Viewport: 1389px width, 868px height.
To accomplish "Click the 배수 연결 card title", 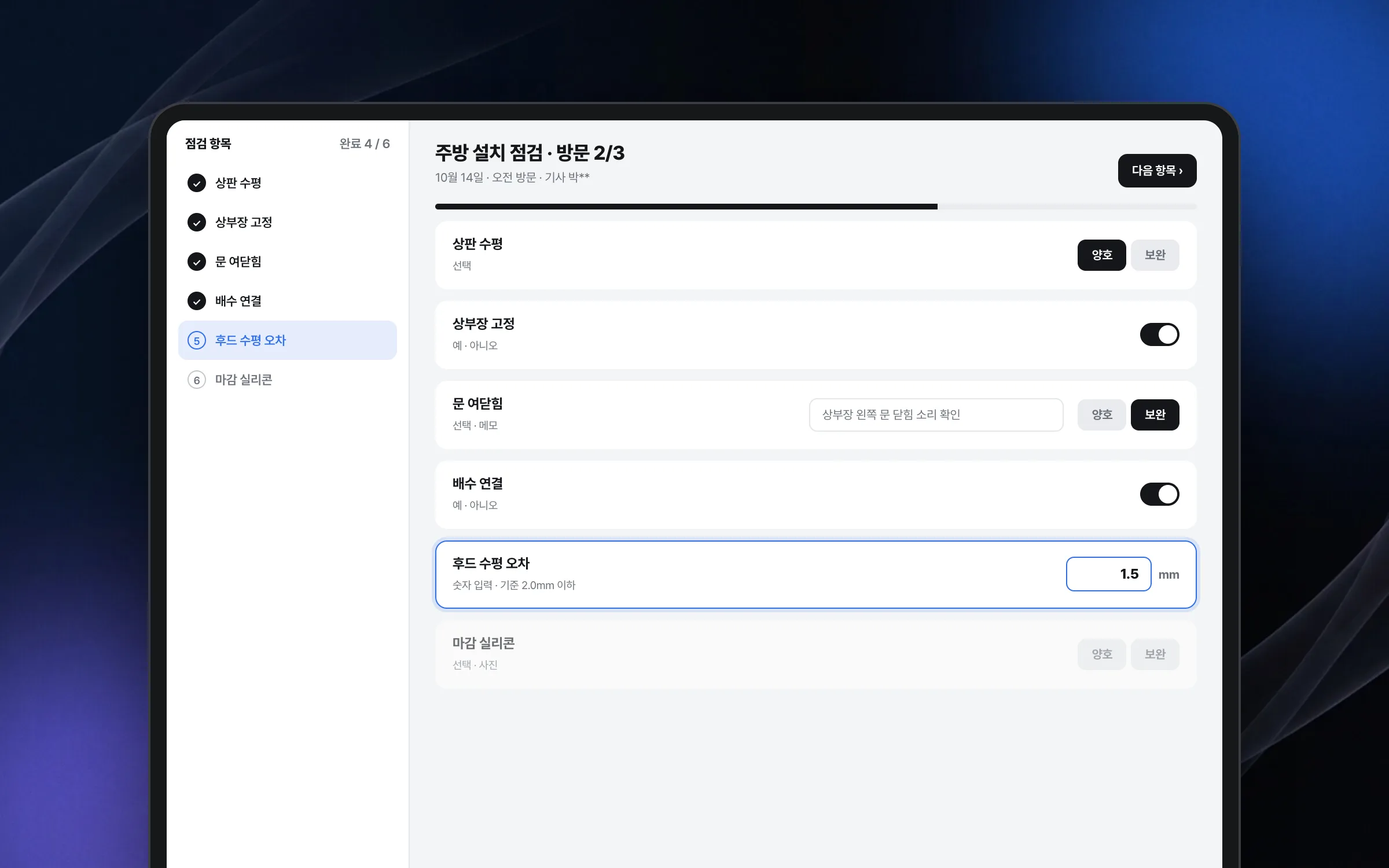I will pyautogui.click(x=477, y=484).
